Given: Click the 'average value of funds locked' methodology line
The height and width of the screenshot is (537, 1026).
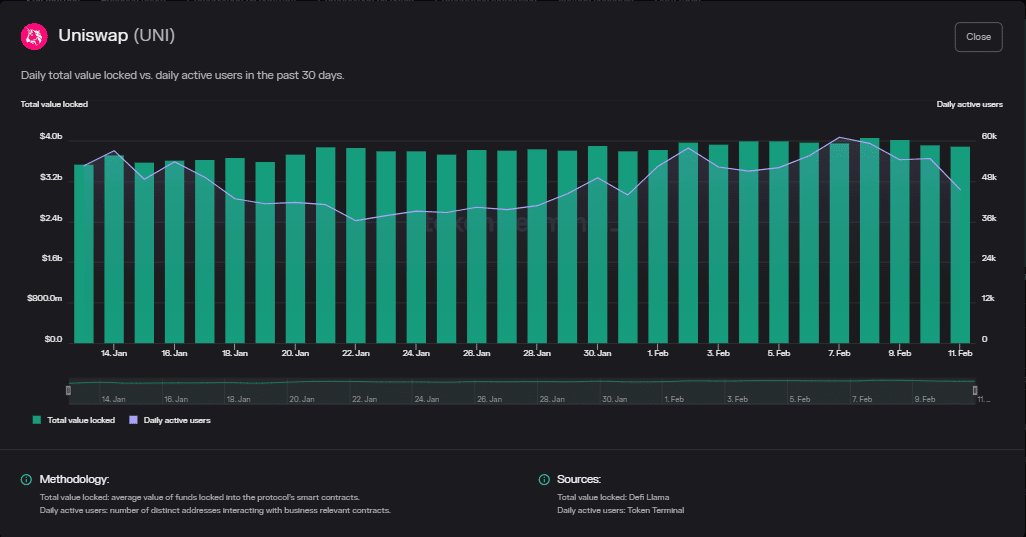Looking at the screenshot, I should tap(200, 497).
